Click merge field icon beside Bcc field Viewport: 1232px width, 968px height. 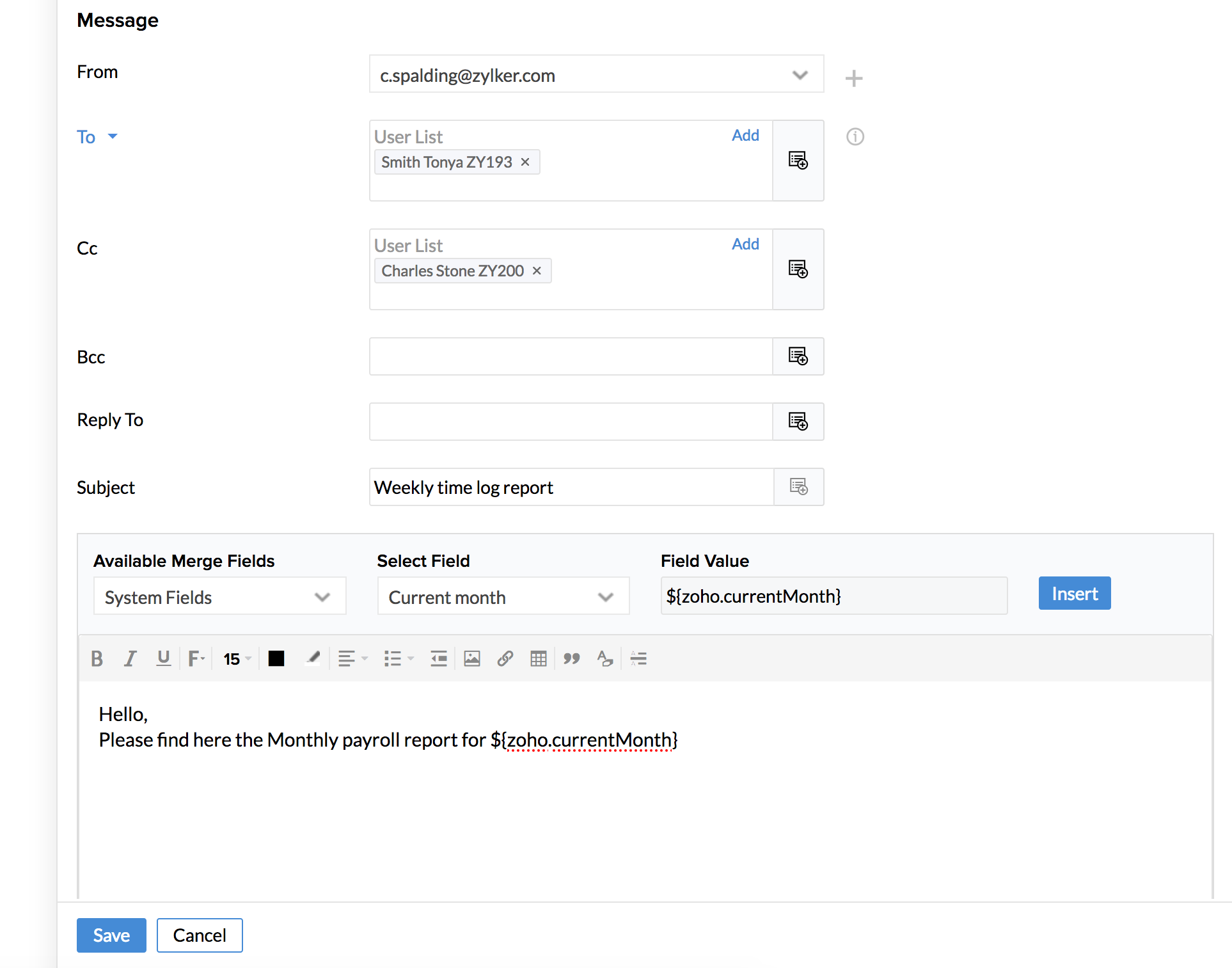coord(798,356)
